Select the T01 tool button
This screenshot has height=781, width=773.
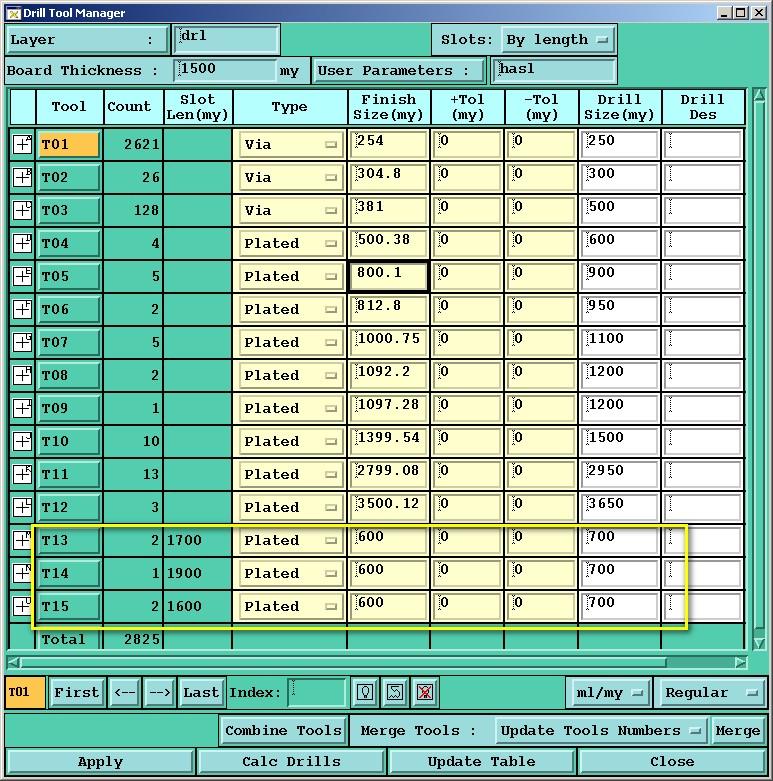[69, 144]
